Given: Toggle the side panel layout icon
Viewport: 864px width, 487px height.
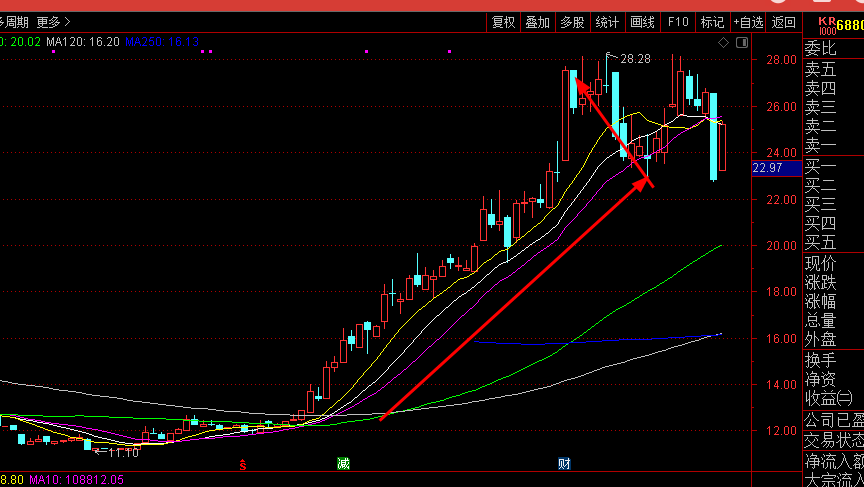Looking at the screenshot, I should [x=742, y=42].
